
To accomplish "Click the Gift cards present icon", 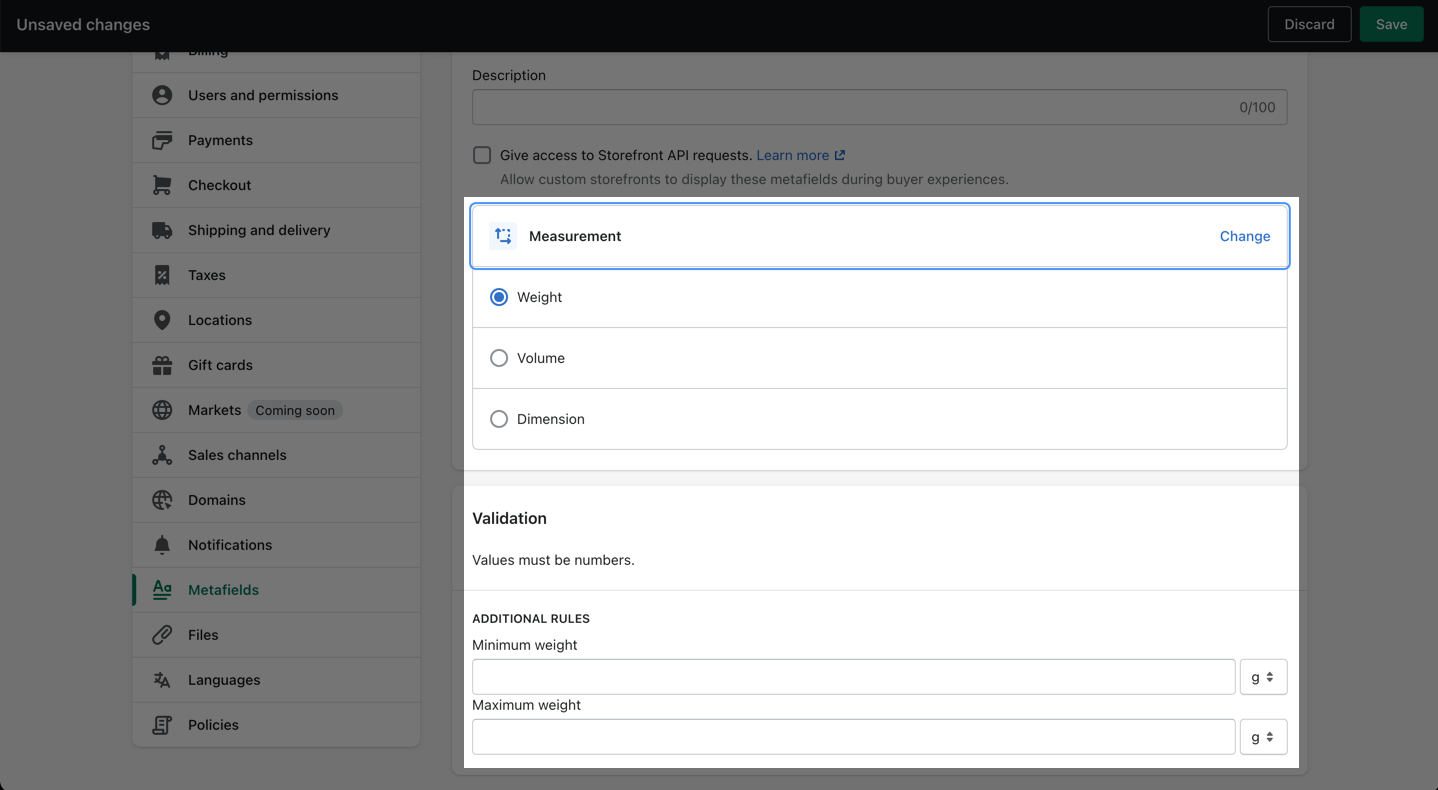I will point(162,365).
